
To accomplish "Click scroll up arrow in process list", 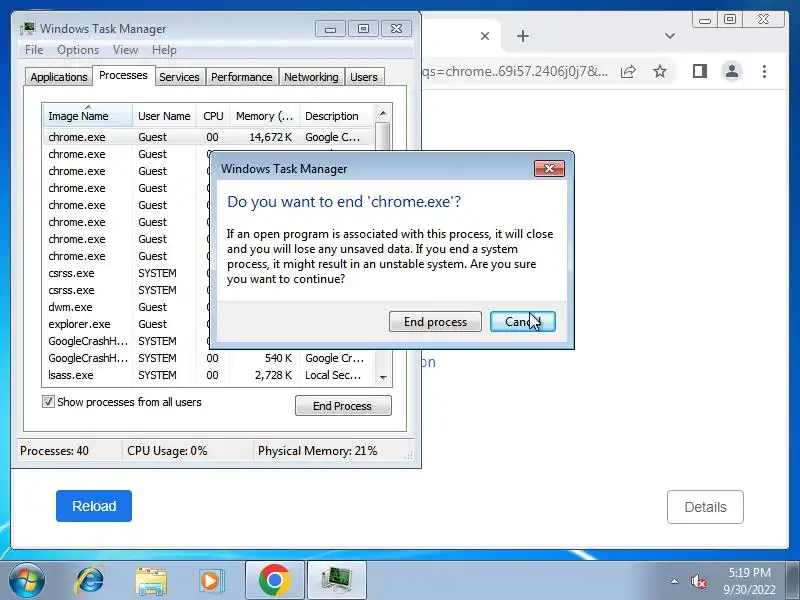I will click(x=383, y=113).
